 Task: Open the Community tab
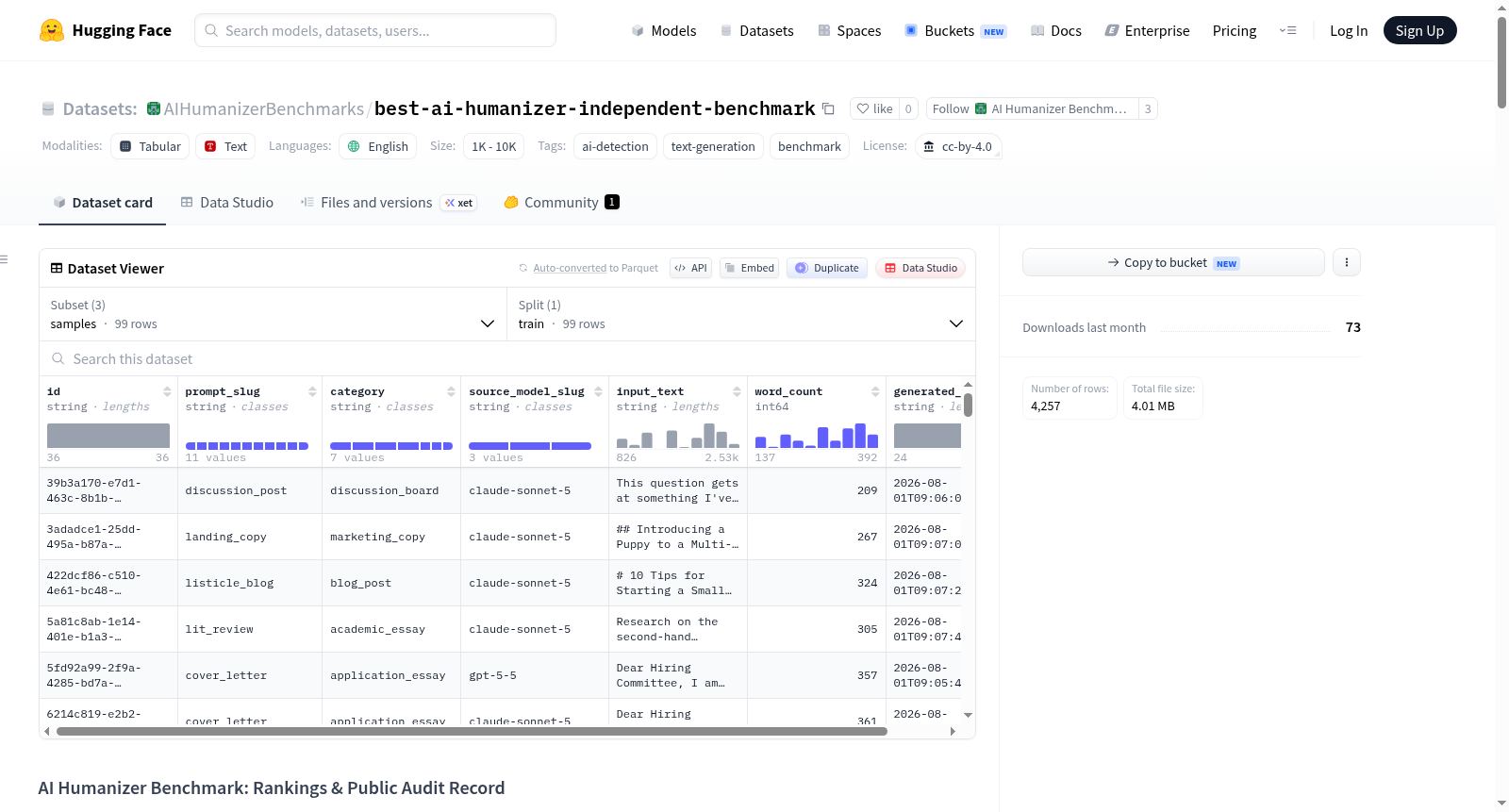pyautogui.click(x=562, y=202)
